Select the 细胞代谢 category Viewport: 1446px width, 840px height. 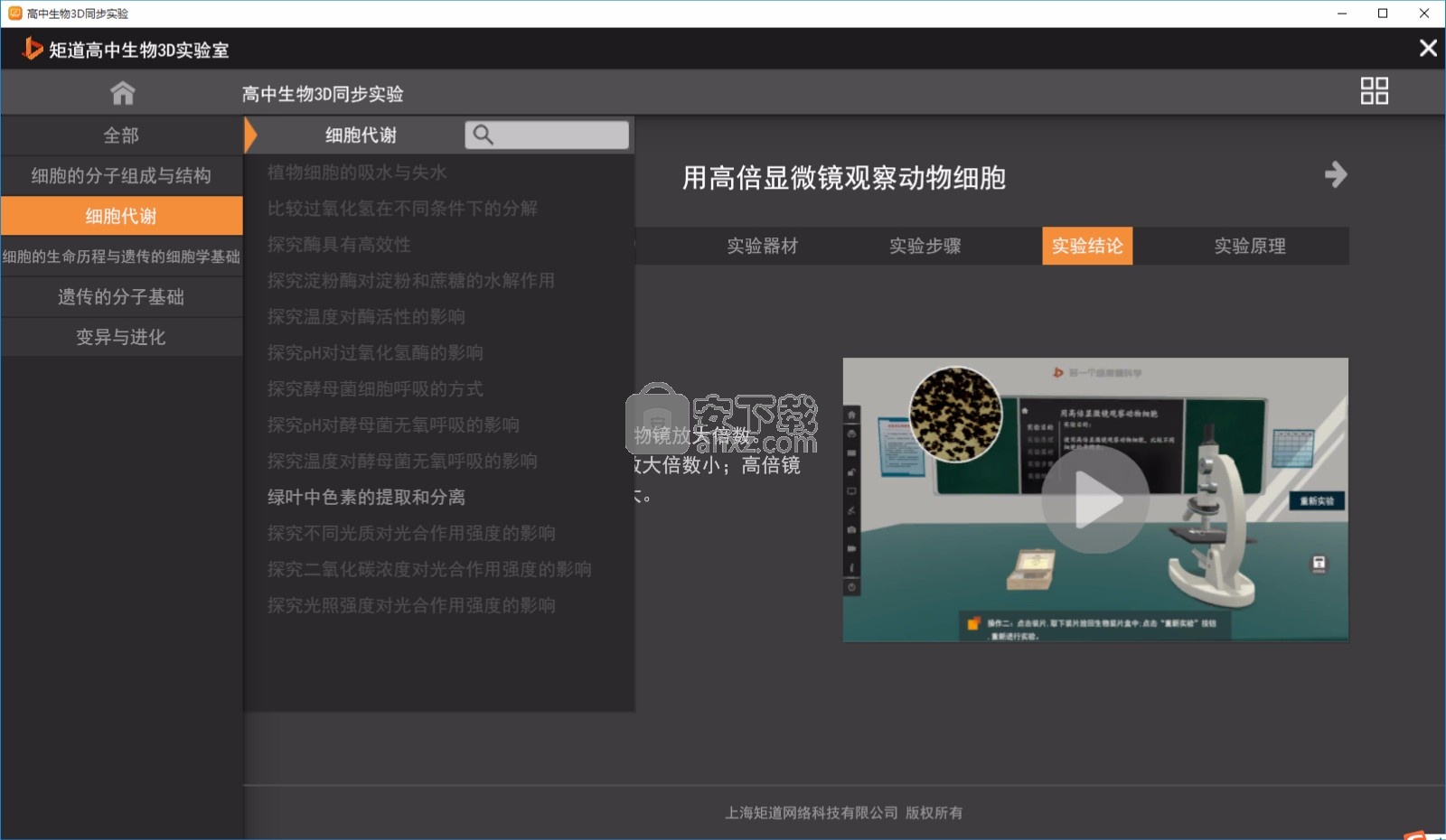(x=121, y=216)
